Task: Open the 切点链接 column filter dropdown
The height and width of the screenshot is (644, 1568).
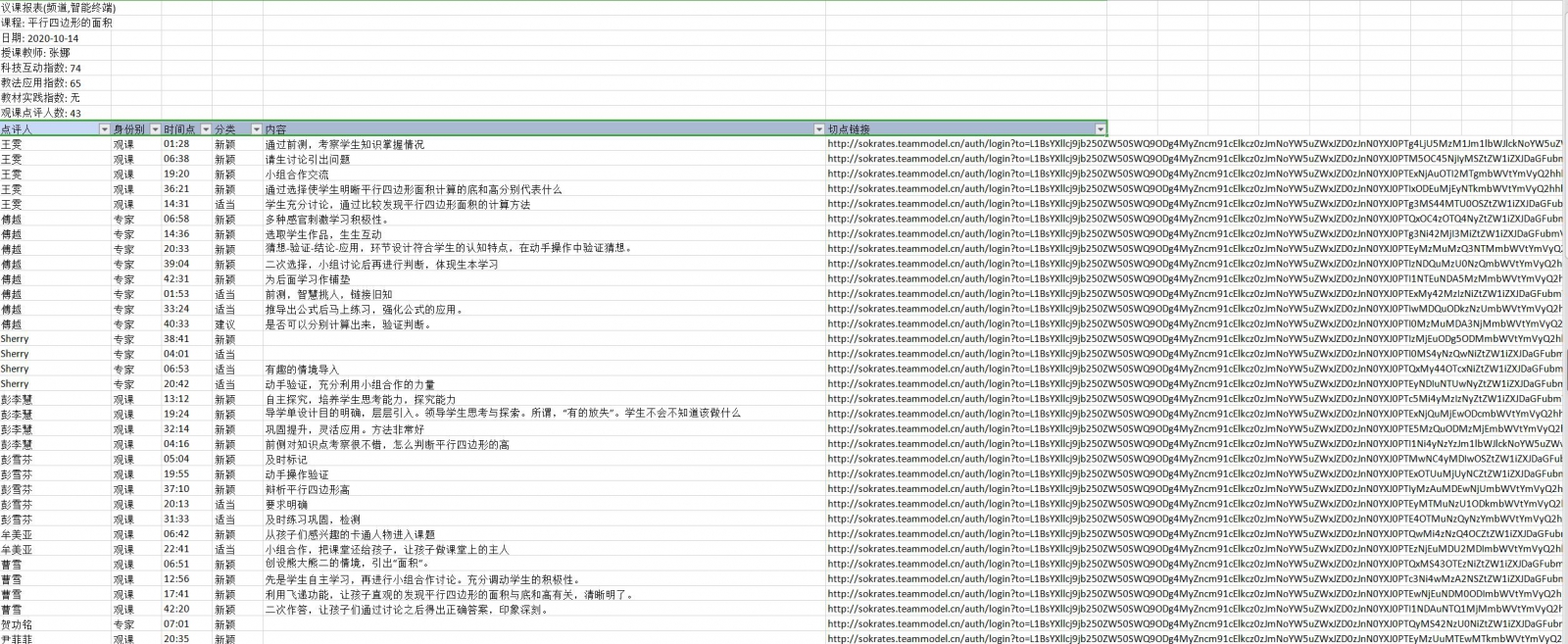Action: coord(1101,129)
